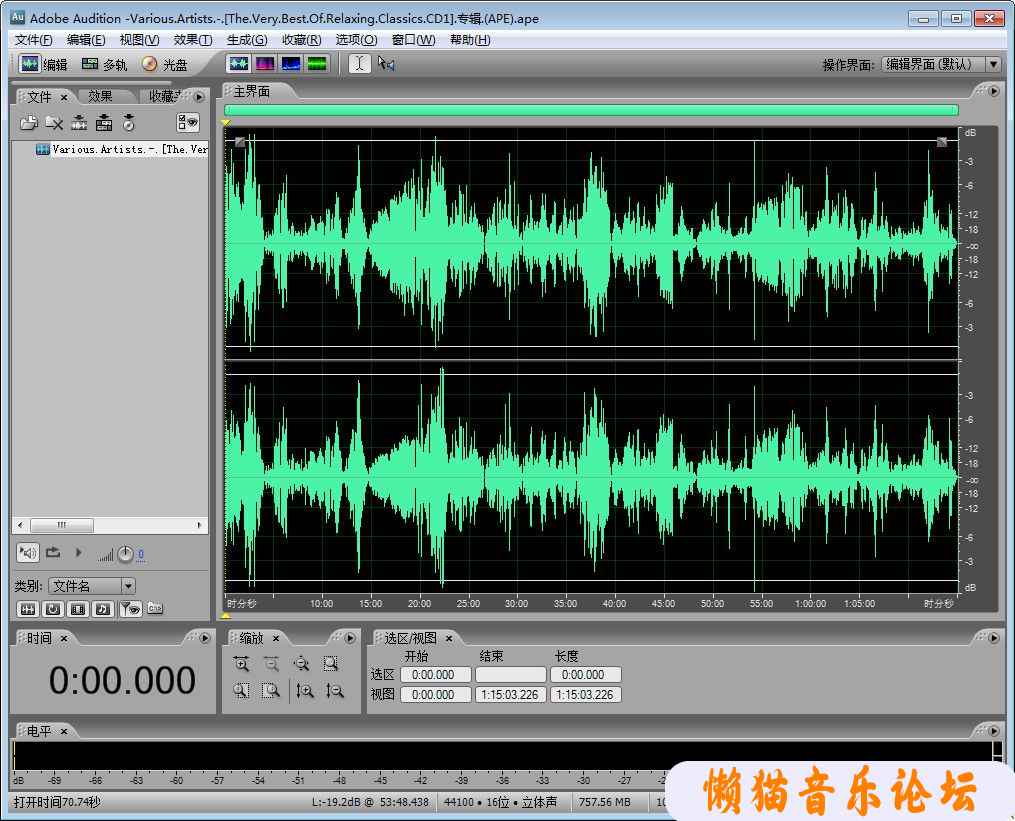Toggle show audio files filter button

pos(28,609)
